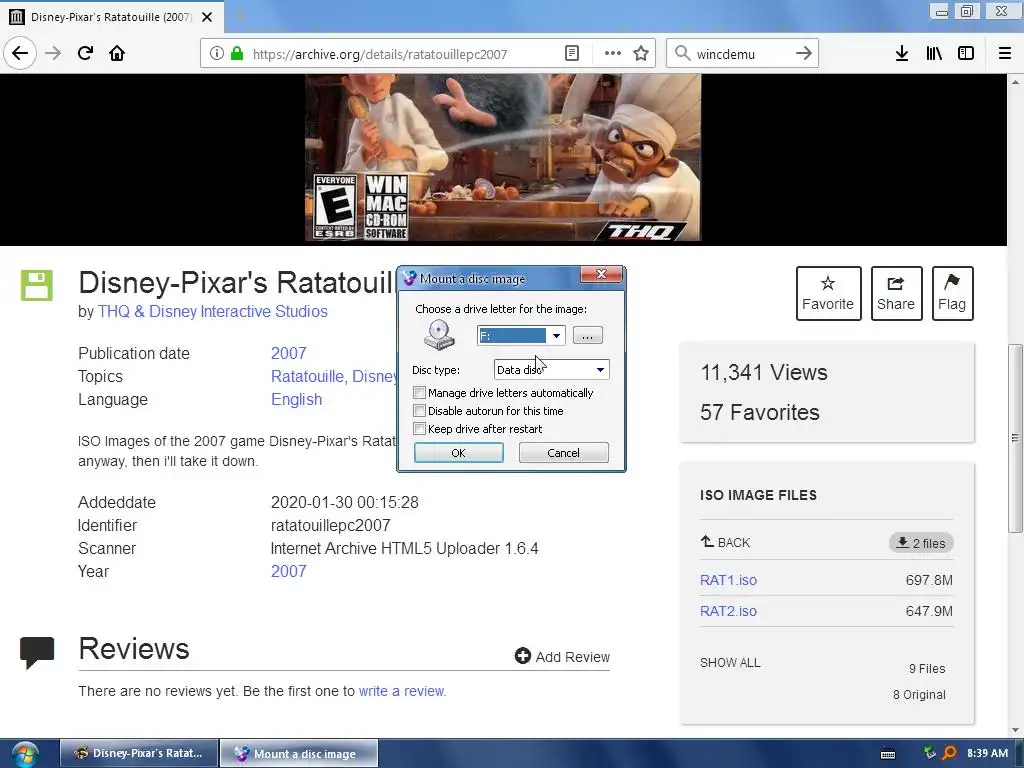Viewport: 1024px width, 768px height.
Task: Open the Disc type Data disc dropdown
Action: (551, 370)
